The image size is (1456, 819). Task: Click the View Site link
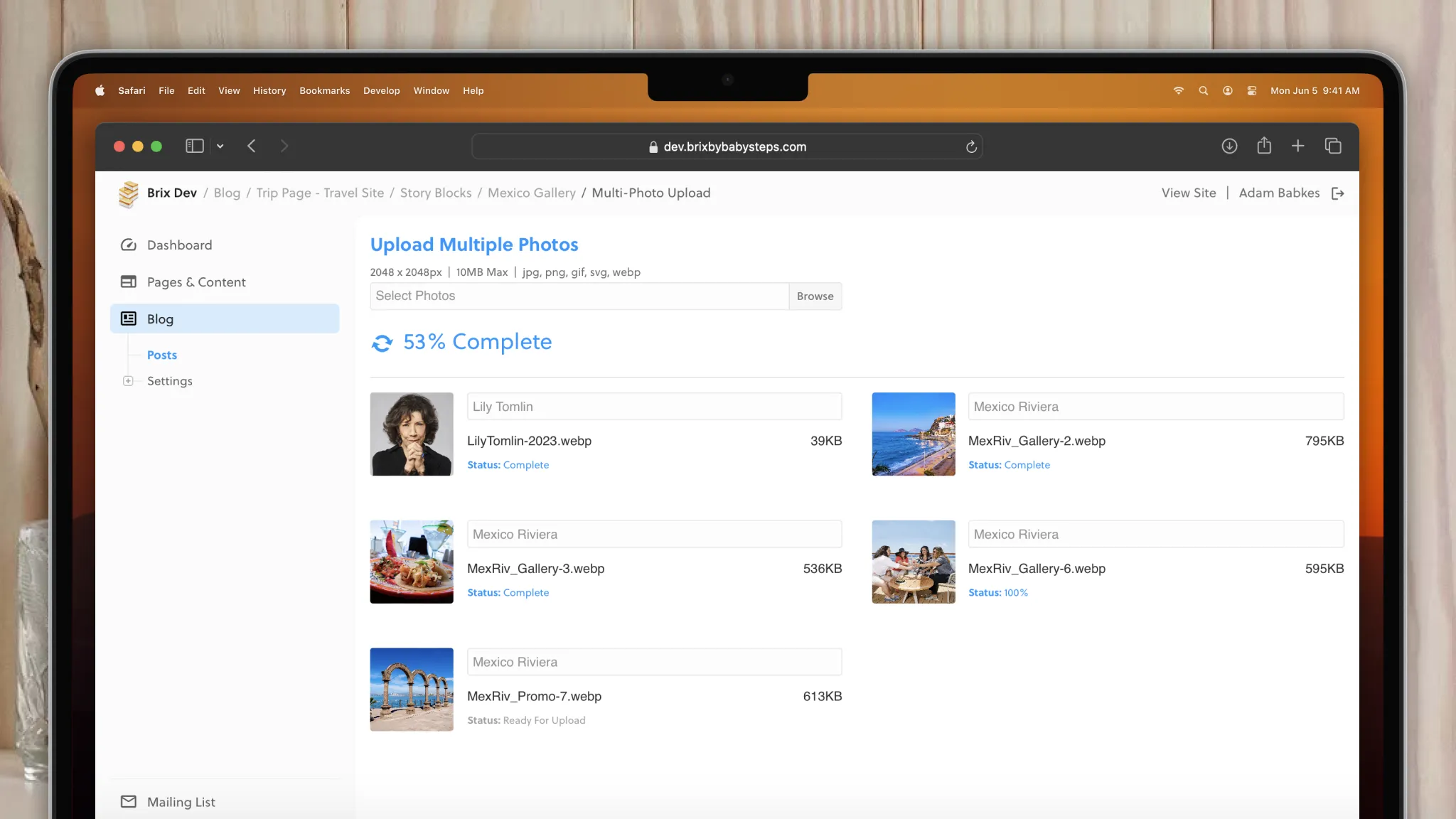[1188, 193]
